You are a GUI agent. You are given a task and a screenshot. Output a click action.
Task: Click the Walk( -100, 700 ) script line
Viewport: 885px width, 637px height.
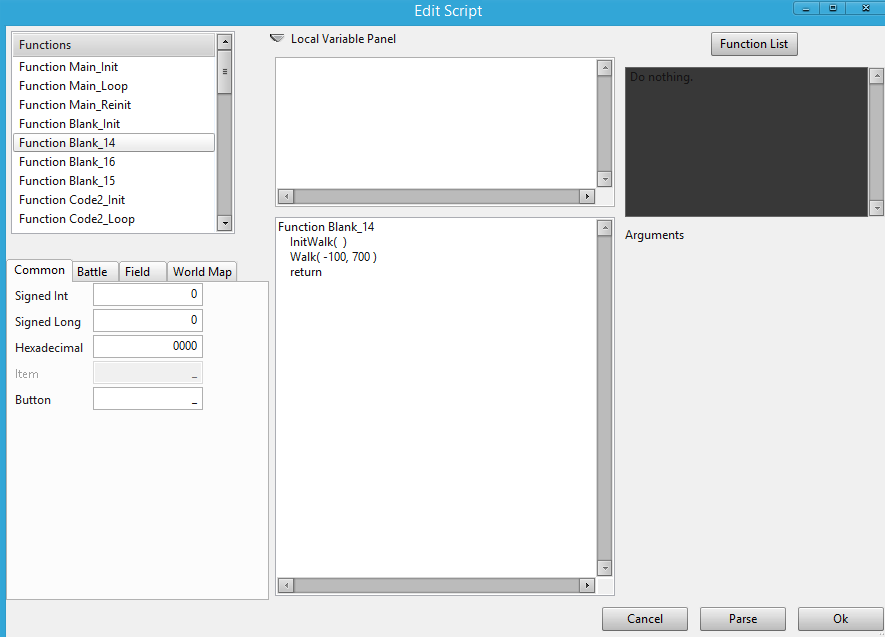point(333,257)
